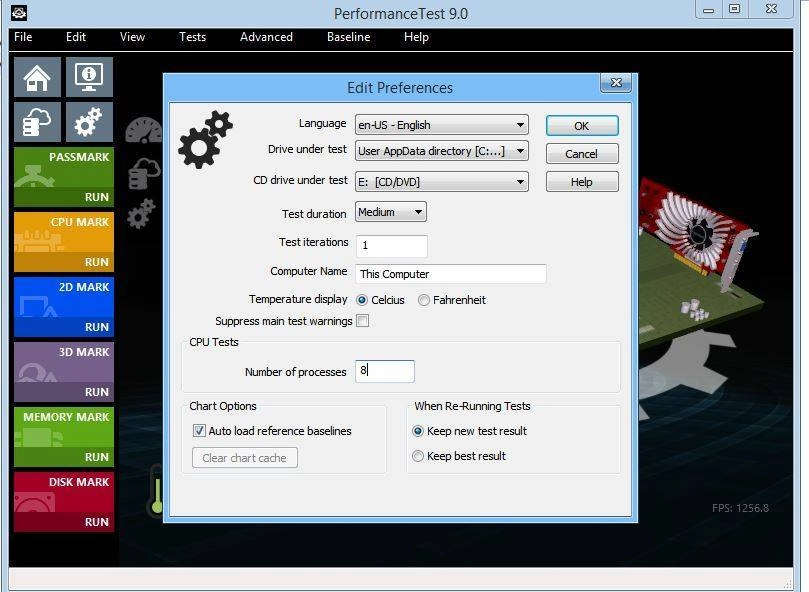Click the Computer Name field
Screen dimensions: 809x592
(x=451, y=274)
